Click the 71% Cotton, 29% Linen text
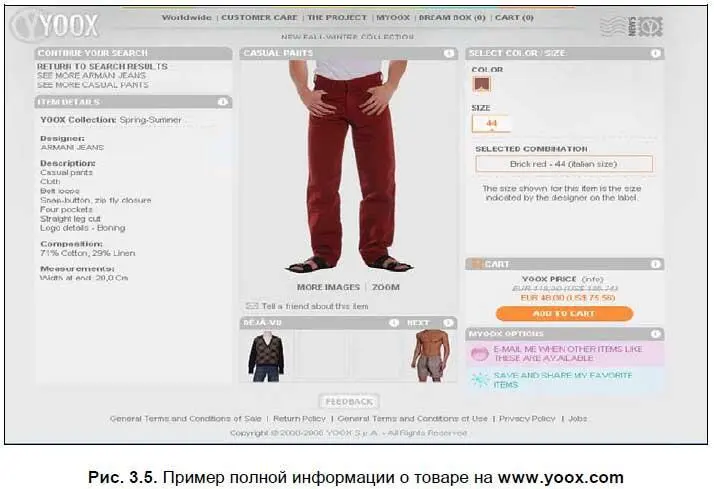 (87, 253)
